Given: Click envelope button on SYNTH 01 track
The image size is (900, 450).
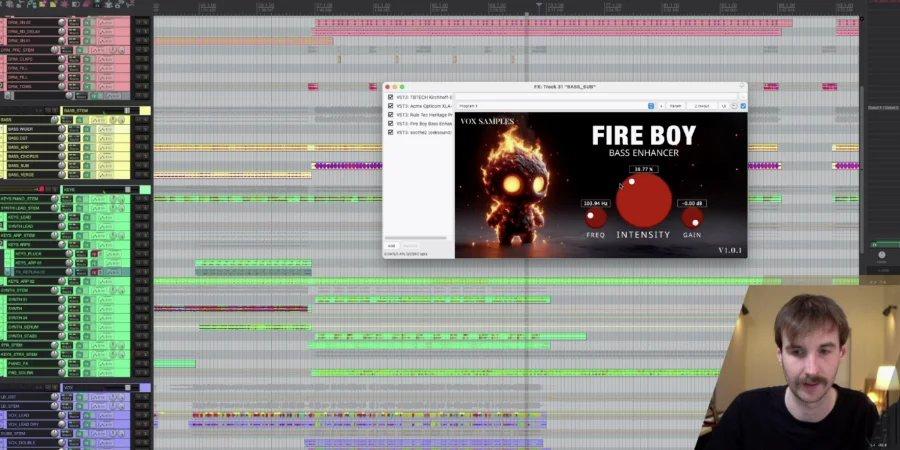Looking at the screenshot, I should [106, 299].
